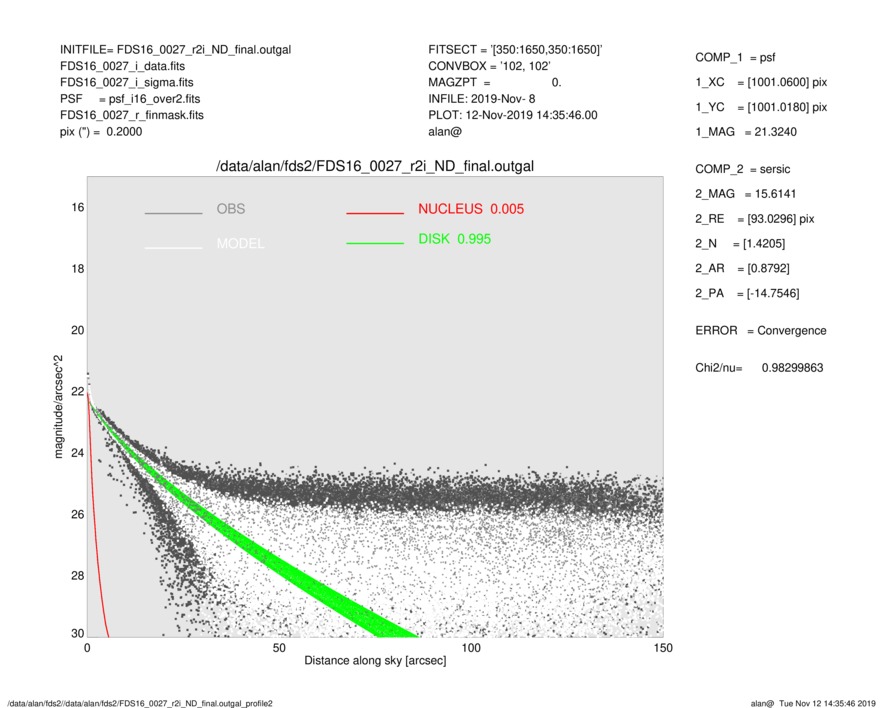
Task: Click the PLOT: 12-Nov-2019 14:35:46.00 timestamp
Action: pyautogui.click(x=512, y=115)
